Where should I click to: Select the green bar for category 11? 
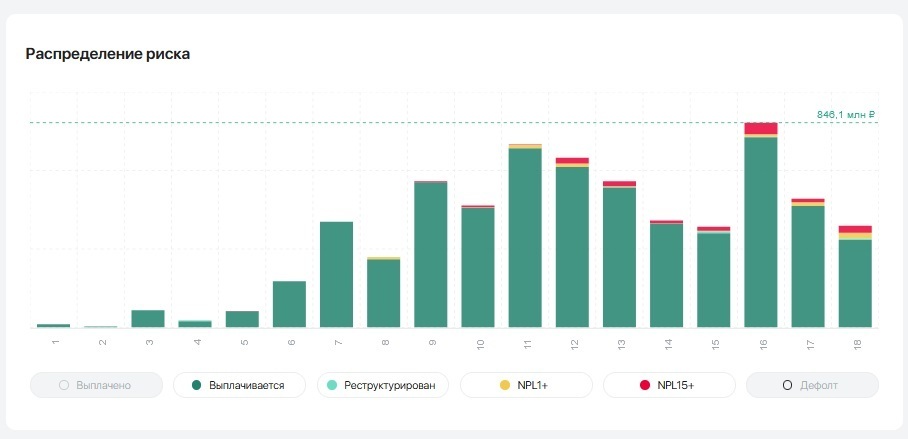[525, 238]
